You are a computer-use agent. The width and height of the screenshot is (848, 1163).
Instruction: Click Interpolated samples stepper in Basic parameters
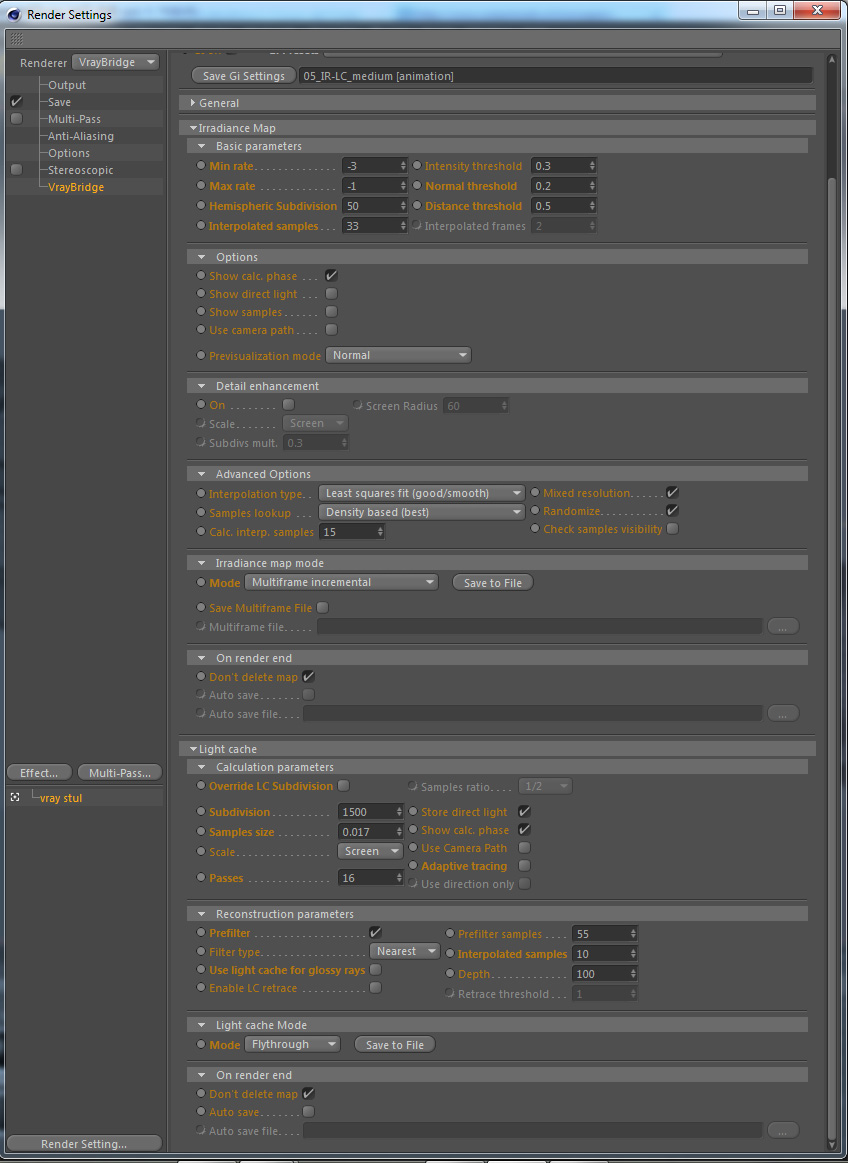point(403,226)
